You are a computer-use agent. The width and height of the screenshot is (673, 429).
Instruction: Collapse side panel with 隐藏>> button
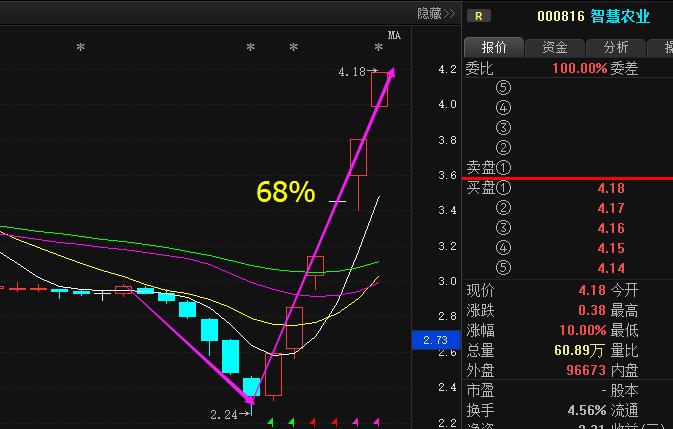pyautogui.click(x=436, y=13)
